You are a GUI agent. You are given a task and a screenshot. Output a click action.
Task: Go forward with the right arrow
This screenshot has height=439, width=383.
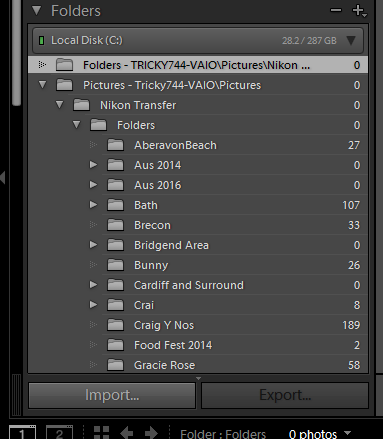pos(151,433)
